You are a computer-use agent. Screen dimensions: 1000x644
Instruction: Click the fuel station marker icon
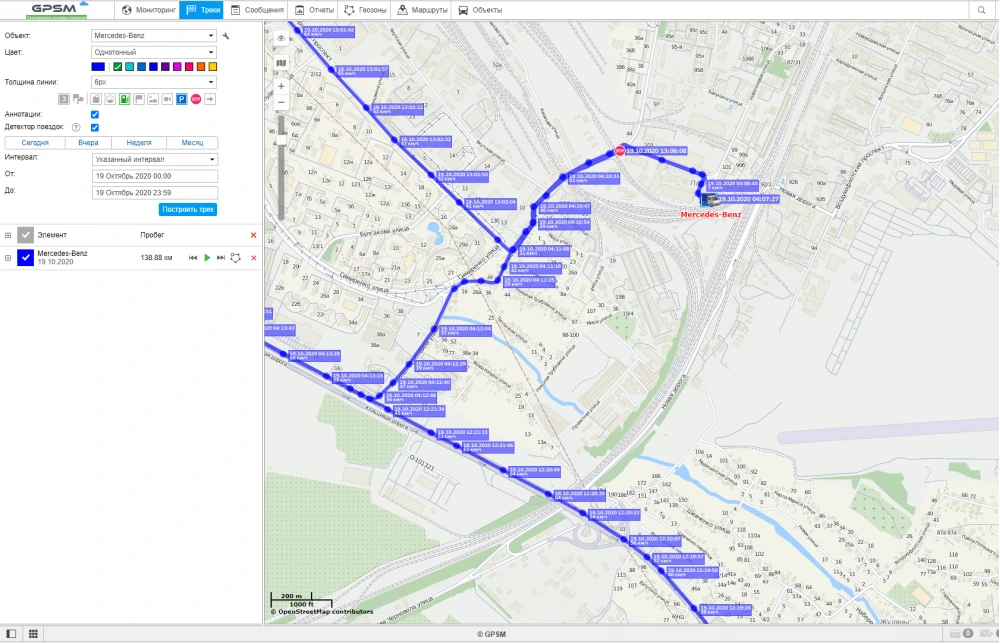click(x=124, y=99)
